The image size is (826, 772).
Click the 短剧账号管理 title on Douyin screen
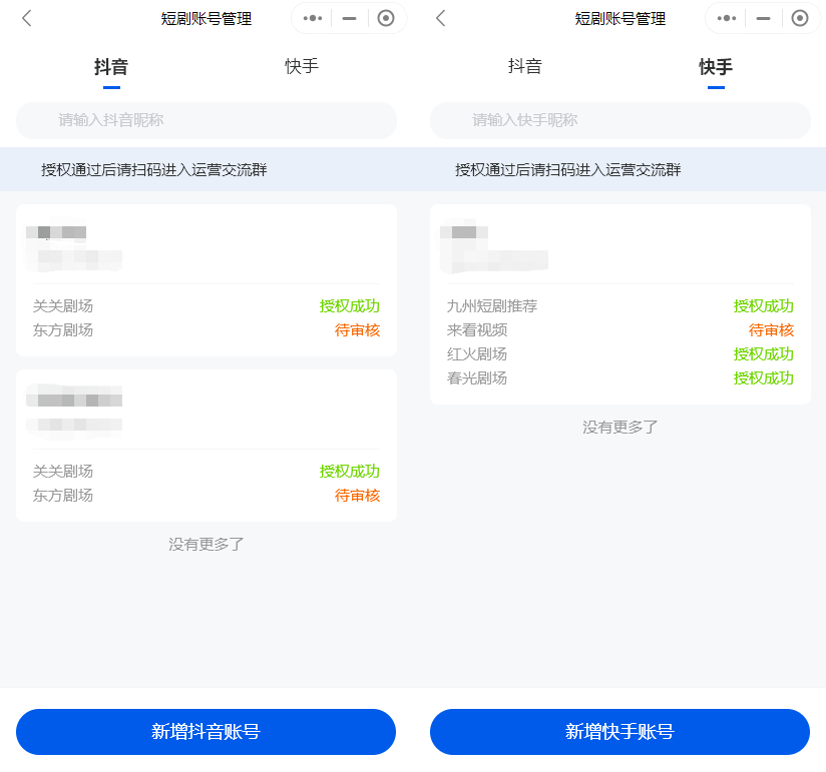pyautogui.click(x=206, y=19)
